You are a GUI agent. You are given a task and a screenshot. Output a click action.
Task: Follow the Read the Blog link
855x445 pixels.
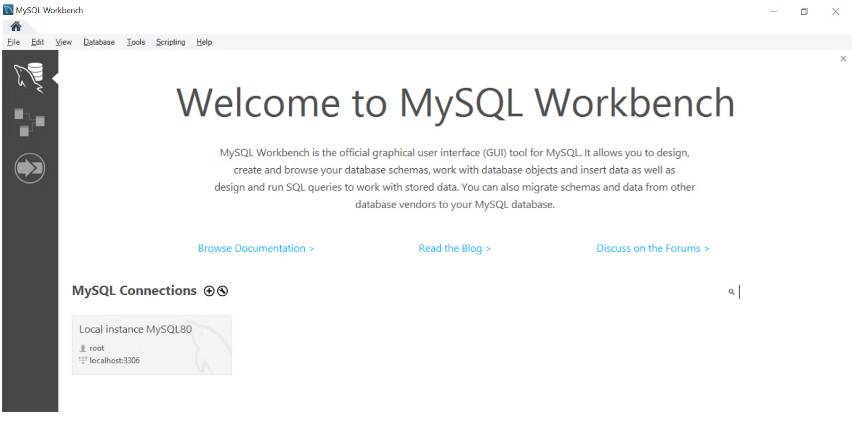tap(454, 248)
